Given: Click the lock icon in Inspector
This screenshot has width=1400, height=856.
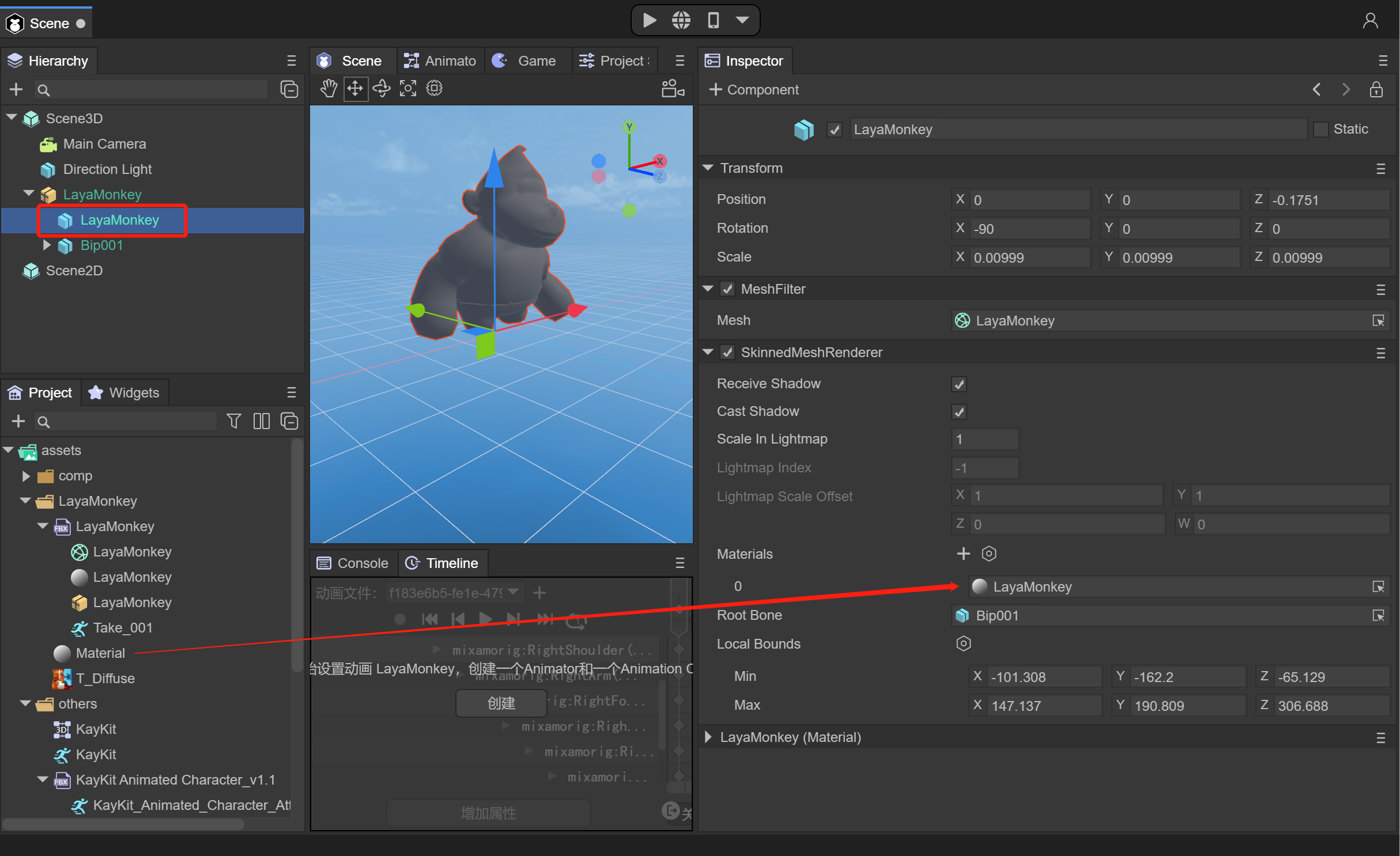Looking at the screenshot, I should pyautogui.click(x=1376, y=90).
